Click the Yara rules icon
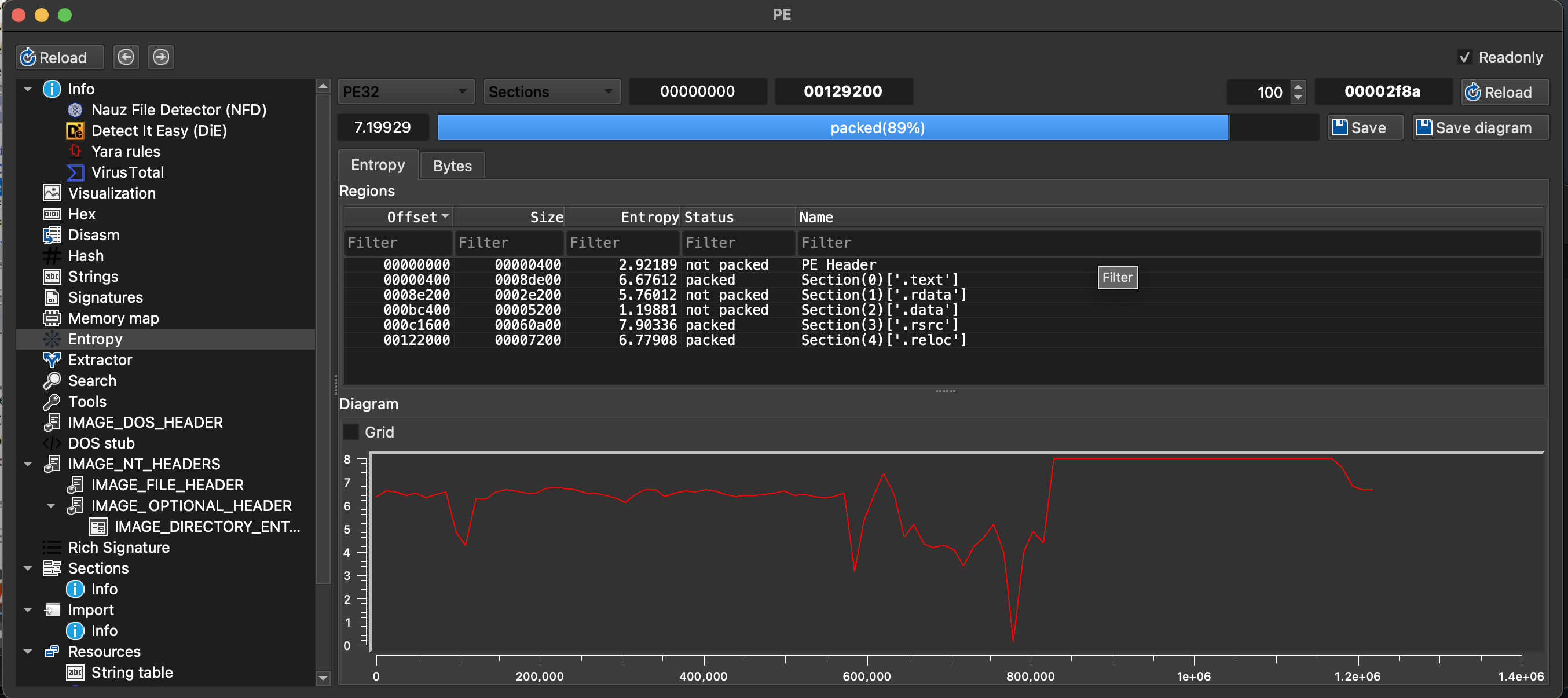The height and width of the screenshot is (698, 1568). coord(75,152)
